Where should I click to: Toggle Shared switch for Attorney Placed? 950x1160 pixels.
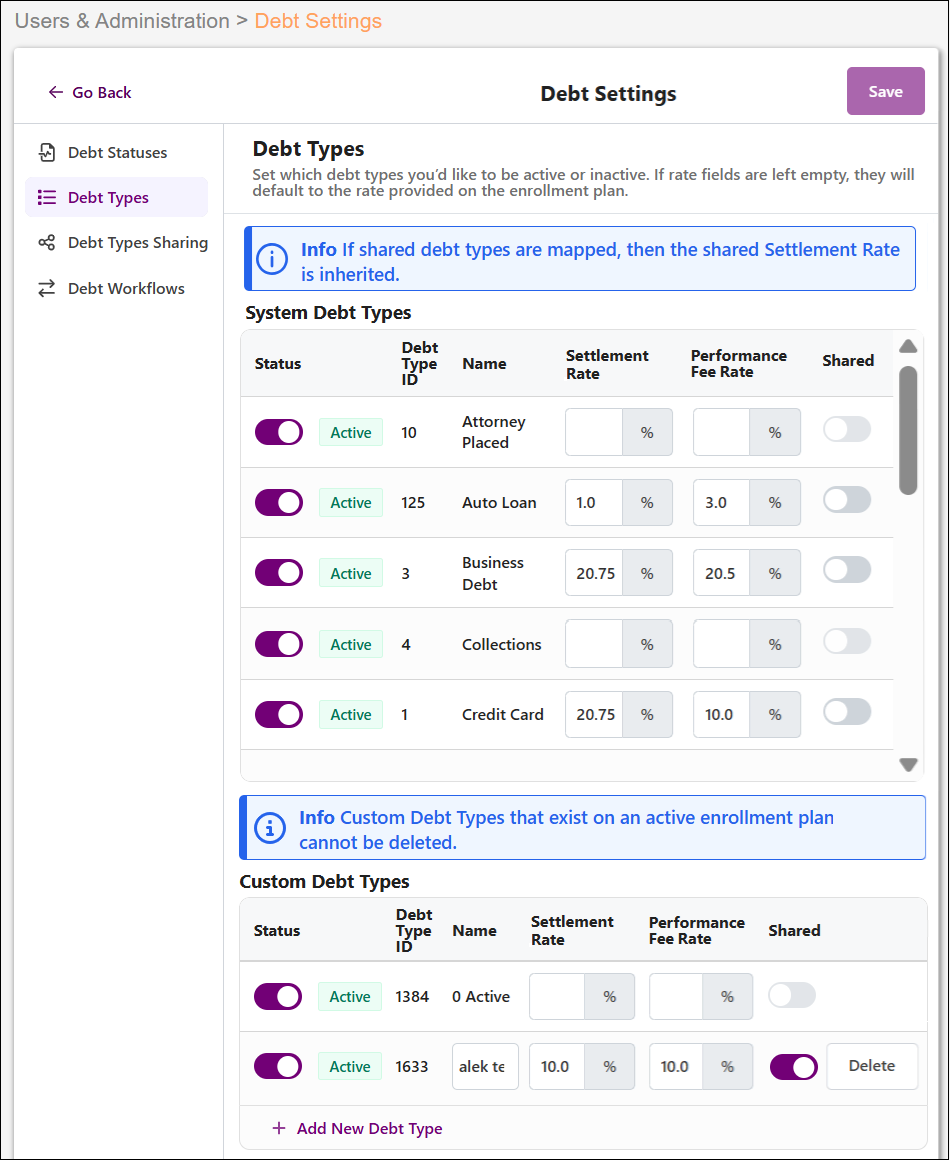847,429
